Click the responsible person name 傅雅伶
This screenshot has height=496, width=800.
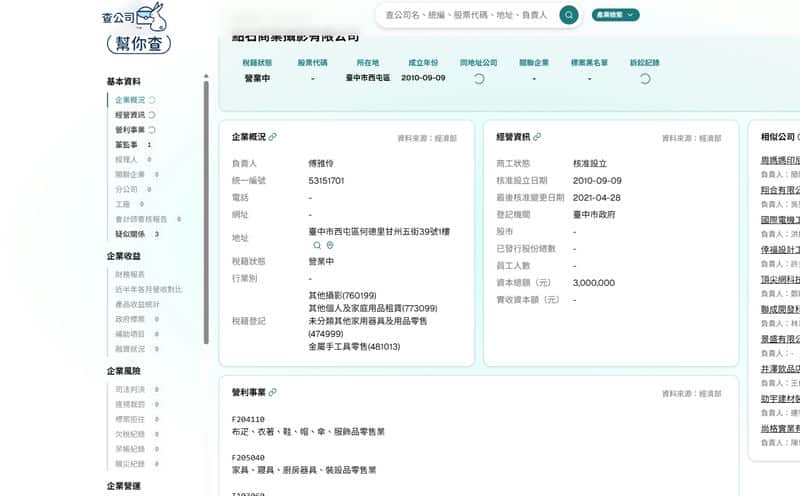[321, 163]
